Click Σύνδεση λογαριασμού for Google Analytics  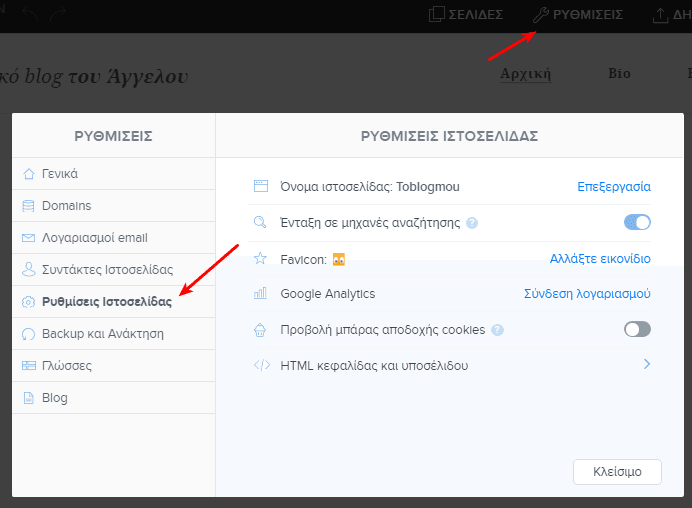pyautogui.click(x=587, y=294)
